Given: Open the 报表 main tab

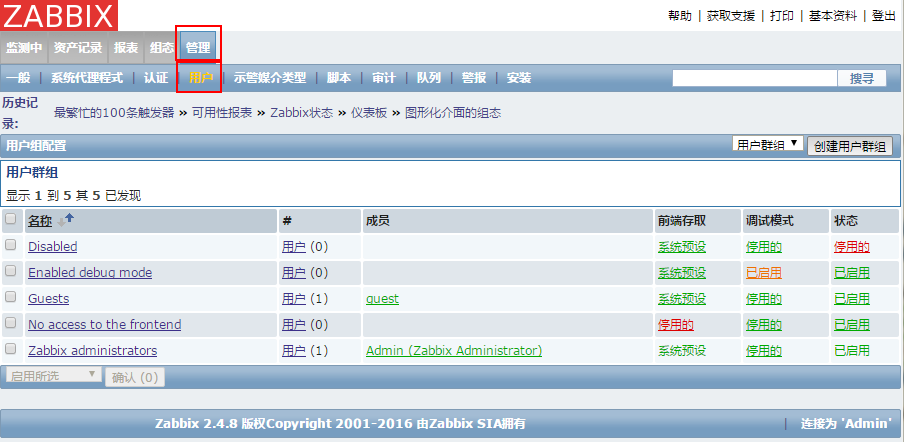Looking at the screenshot, I should [x=126, y=48].
